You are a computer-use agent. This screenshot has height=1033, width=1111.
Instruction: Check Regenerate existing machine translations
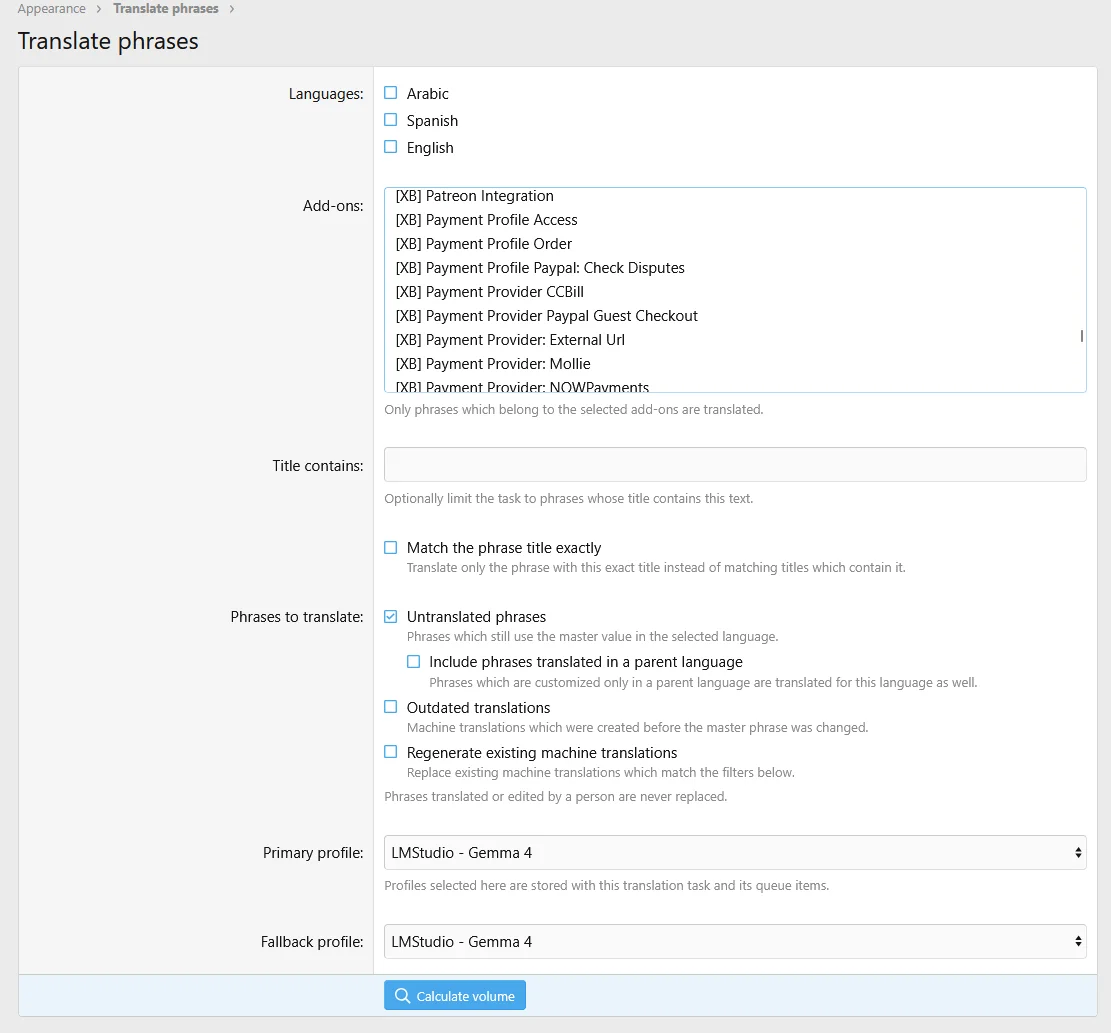tap(390, 752)
